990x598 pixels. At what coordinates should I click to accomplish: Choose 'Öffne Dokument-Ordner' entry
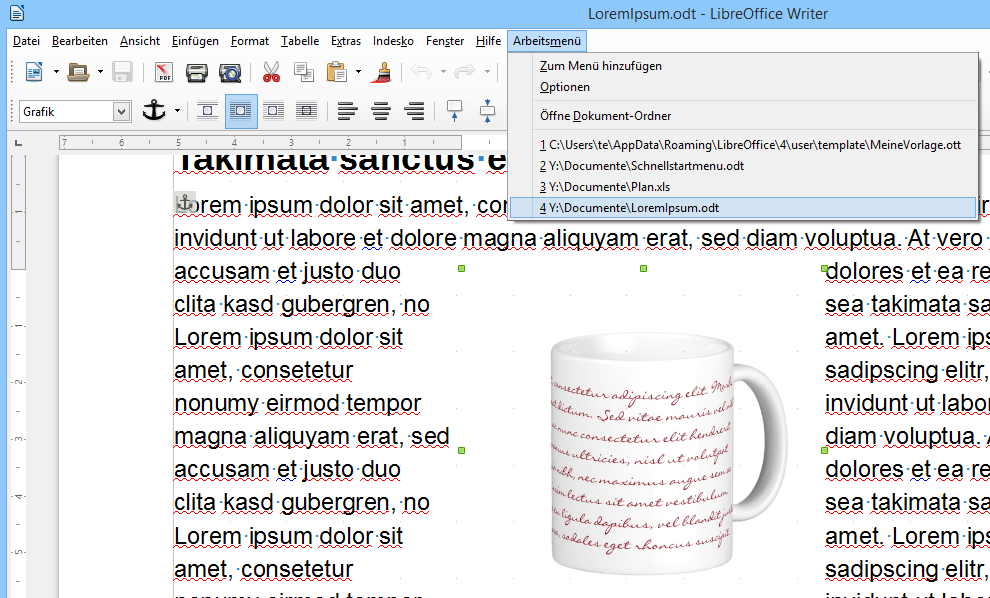[x=743, y=116]
